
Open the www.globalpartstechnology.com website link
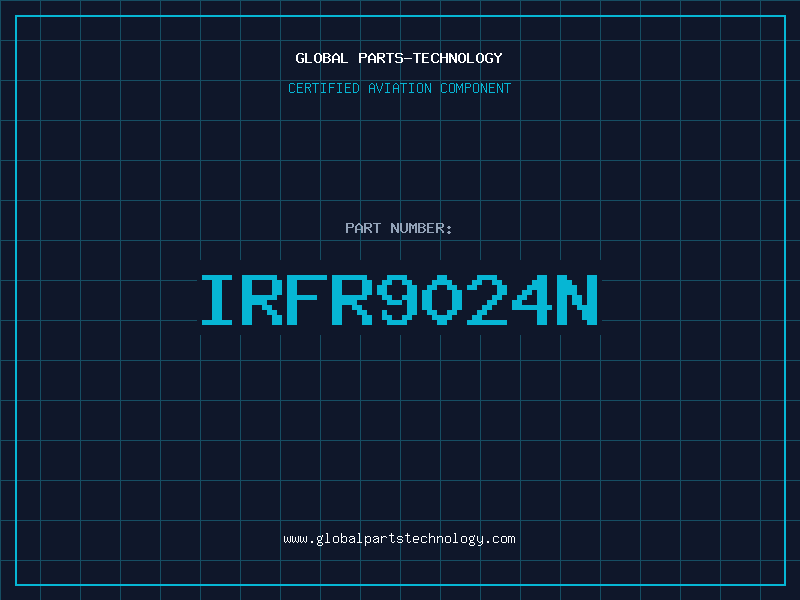point(400,539)
